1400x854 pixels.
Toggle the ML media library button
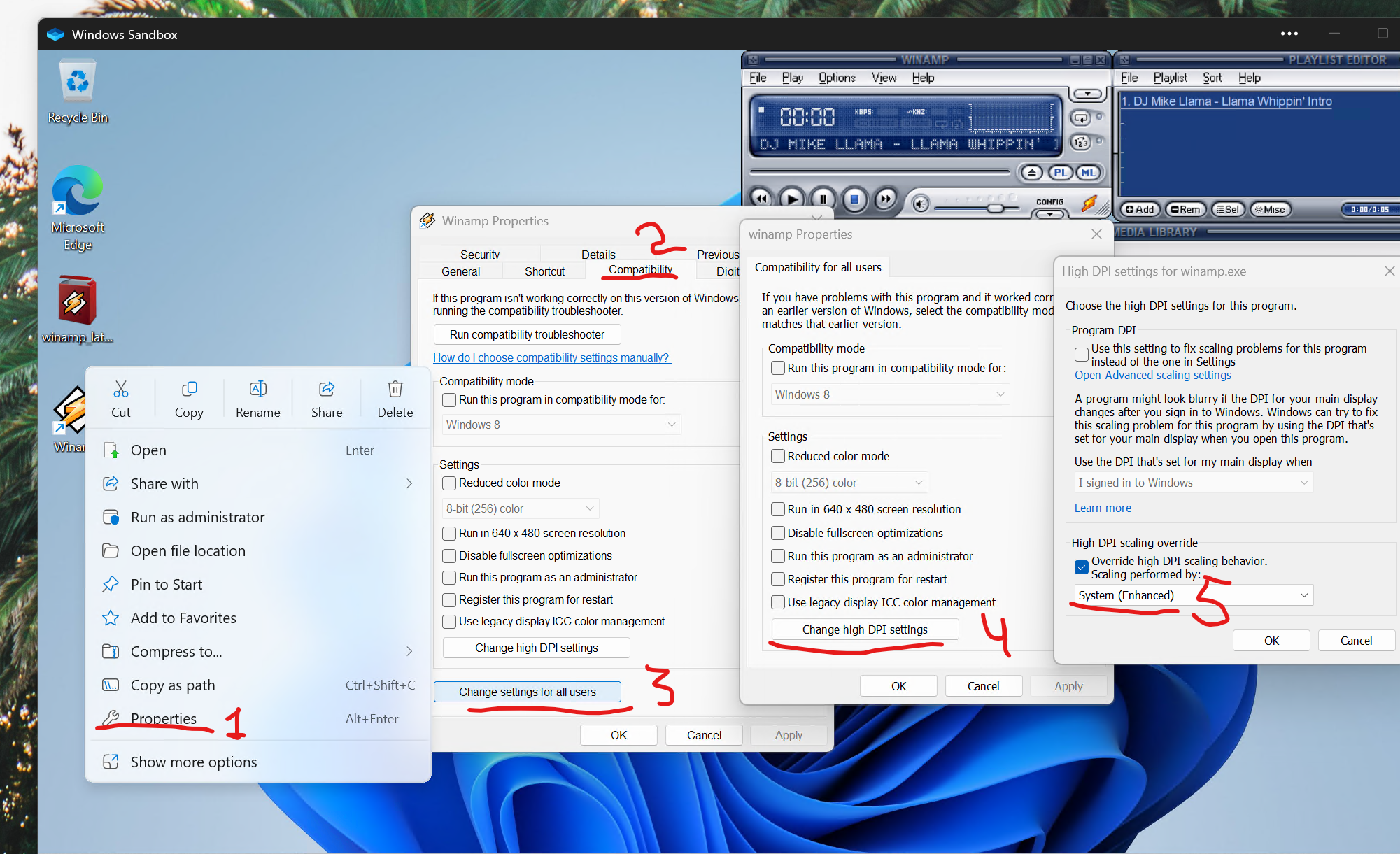click(x=1087, y=173)
